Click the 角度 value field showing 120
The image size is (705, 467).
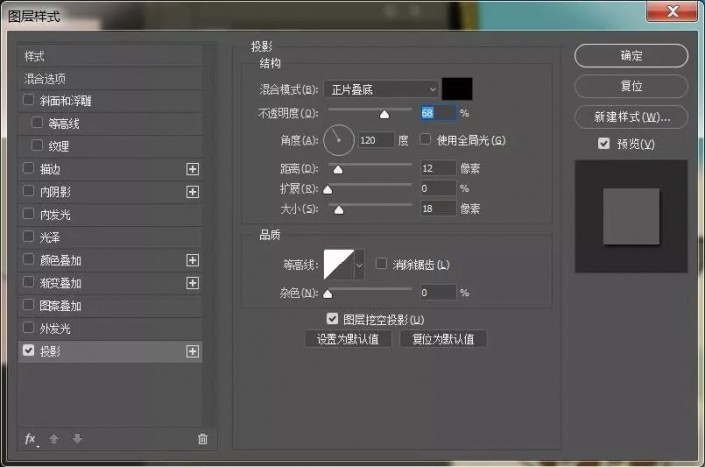tap(376, 140)
